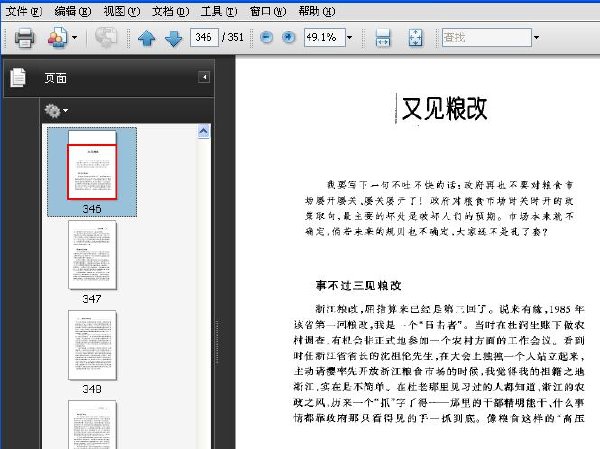
Task: Open the 窗口 (Window) menu
Action: [268, 11]
